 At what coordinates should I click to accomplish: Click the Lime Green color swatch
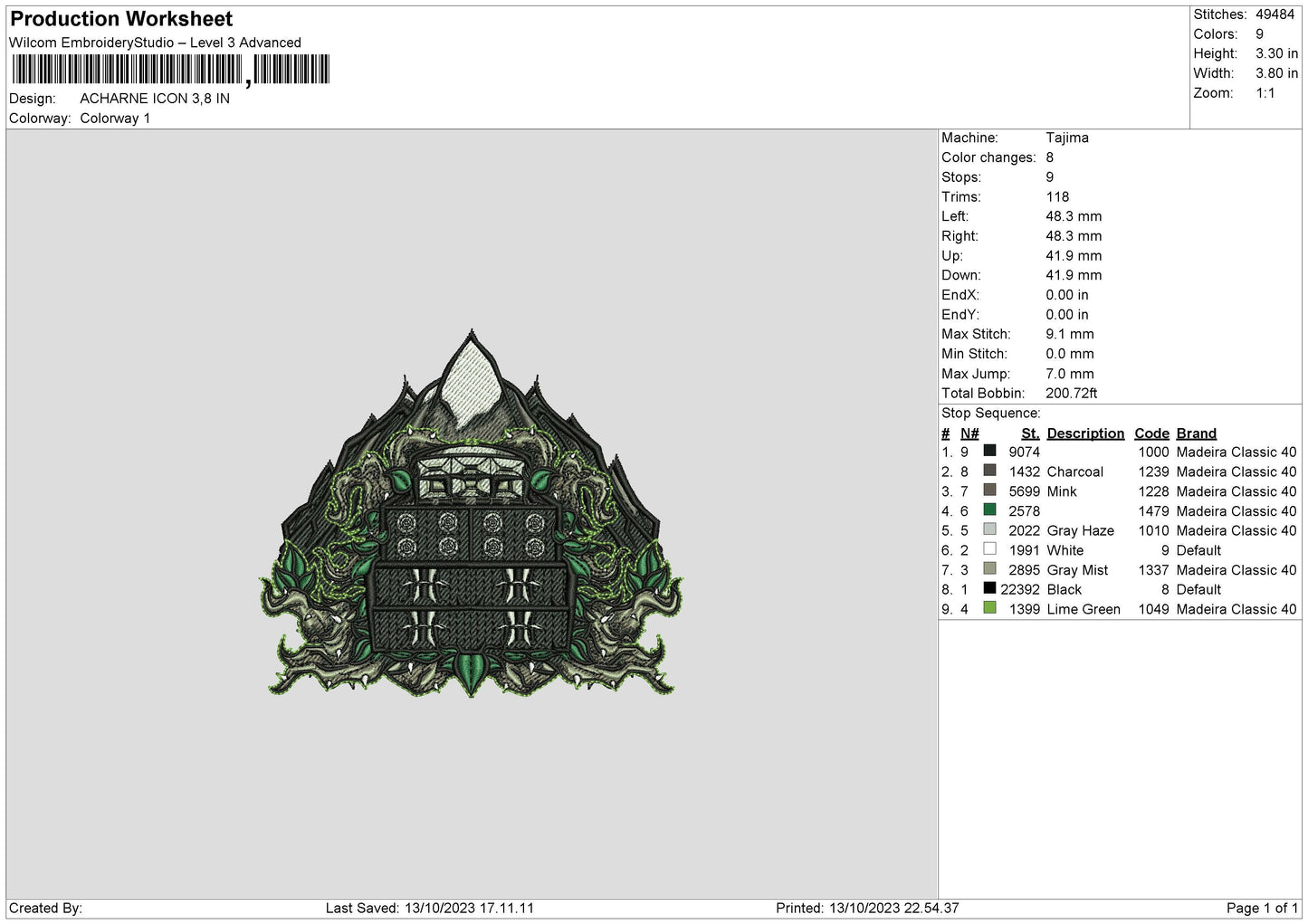[x=989, y=608]
